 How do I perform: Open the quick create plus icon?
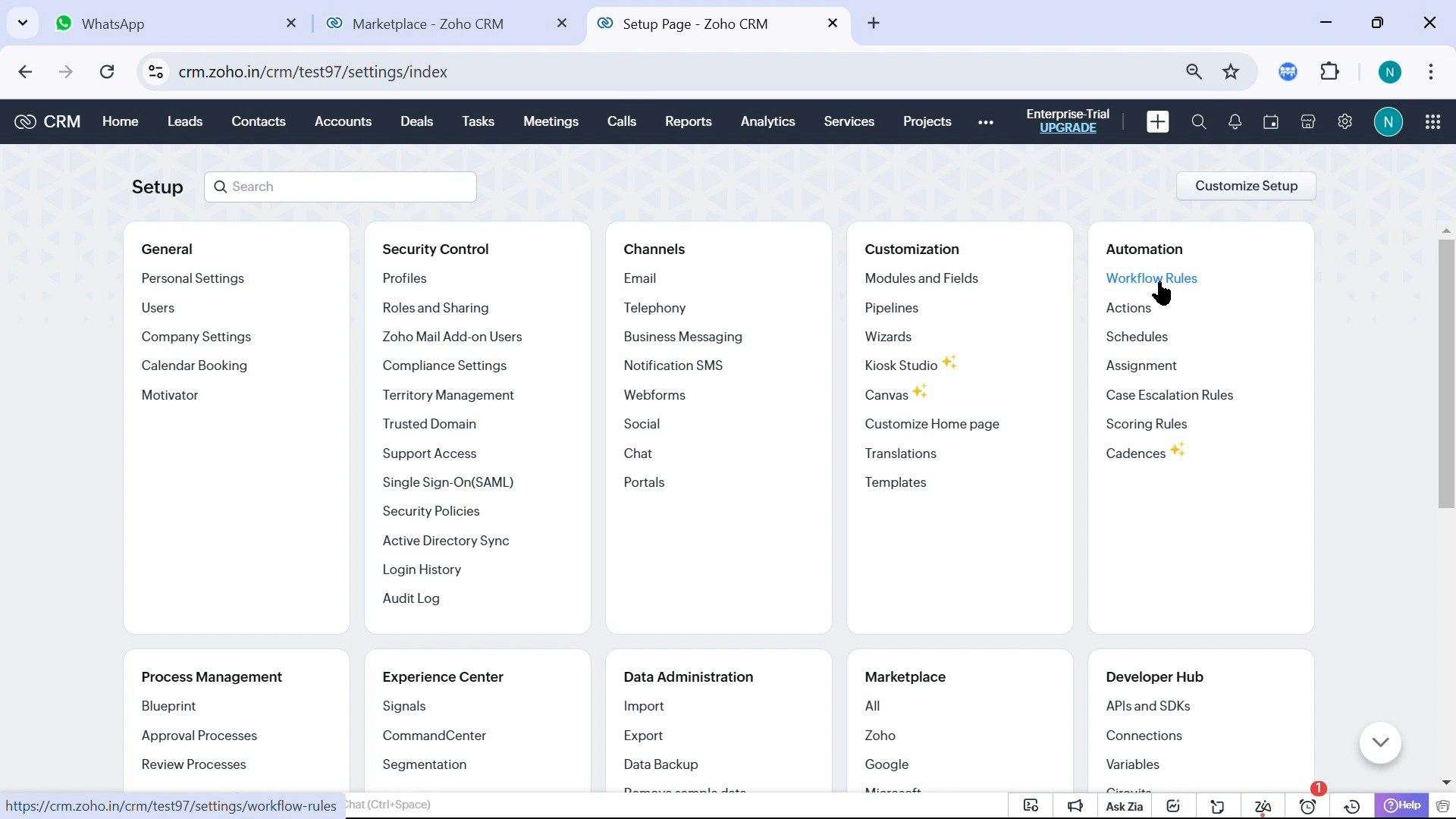1157,121
